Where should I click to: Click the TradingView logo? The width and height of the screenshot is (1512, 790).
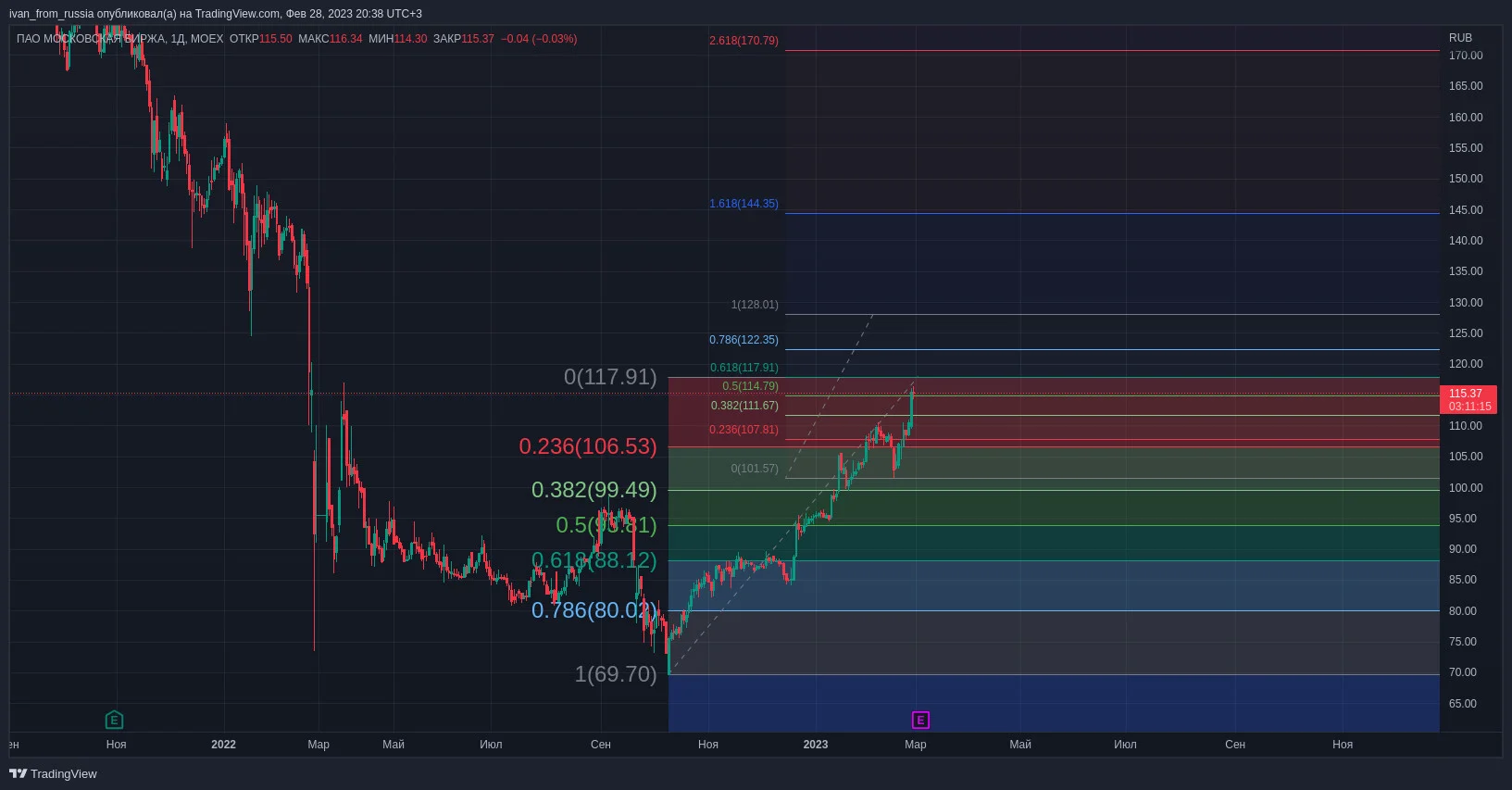point(53,774)
